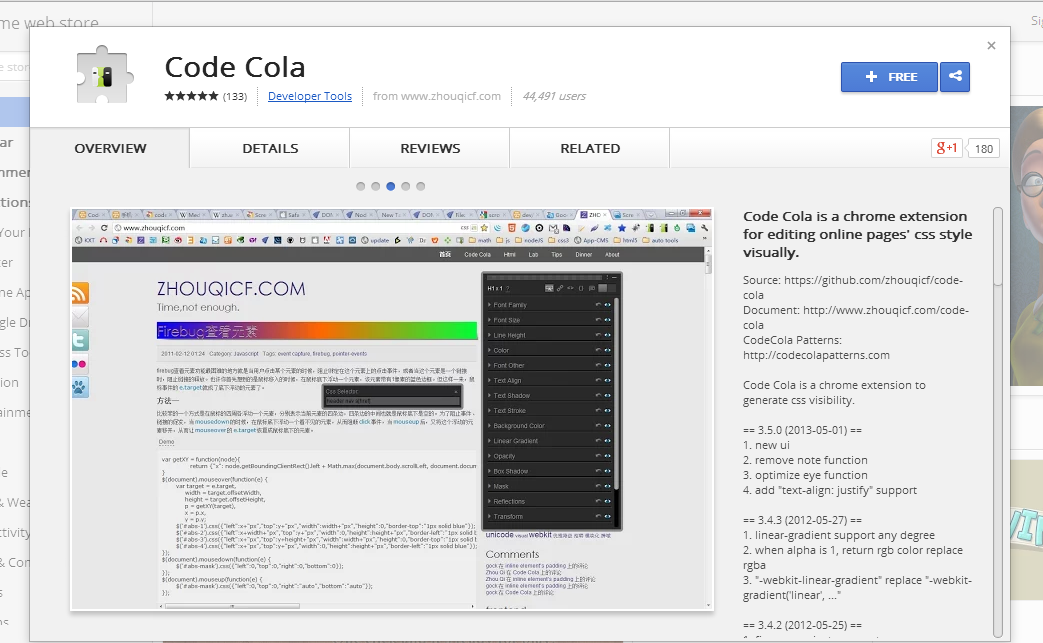The image size is (1043, 643).
Task: Open the Developer Tools category link
Action: (310, 96)
